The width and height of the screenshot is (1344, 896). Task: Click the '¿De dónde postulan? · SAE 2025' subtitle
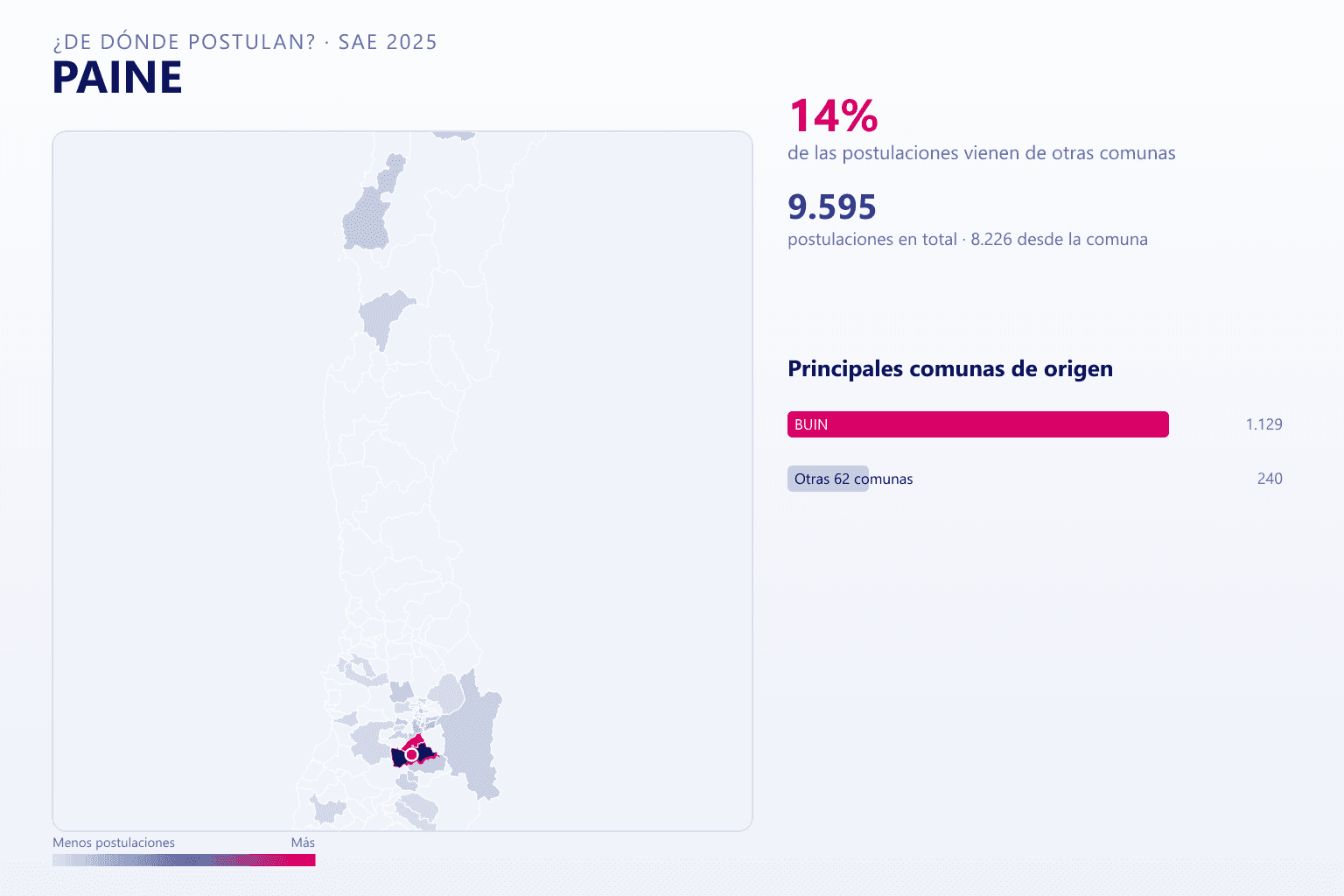point(245,42)
